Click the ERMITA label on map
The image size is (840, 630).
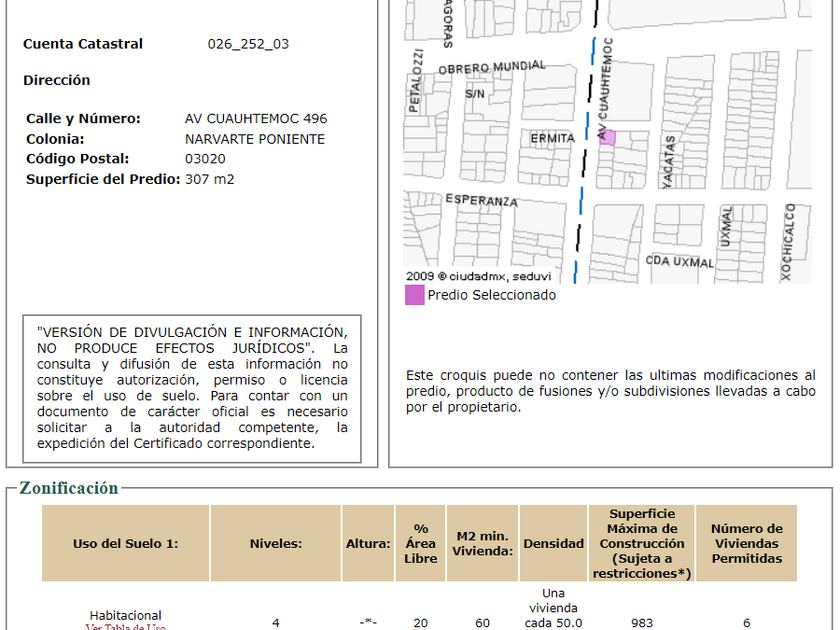click(x=552, y=138)
